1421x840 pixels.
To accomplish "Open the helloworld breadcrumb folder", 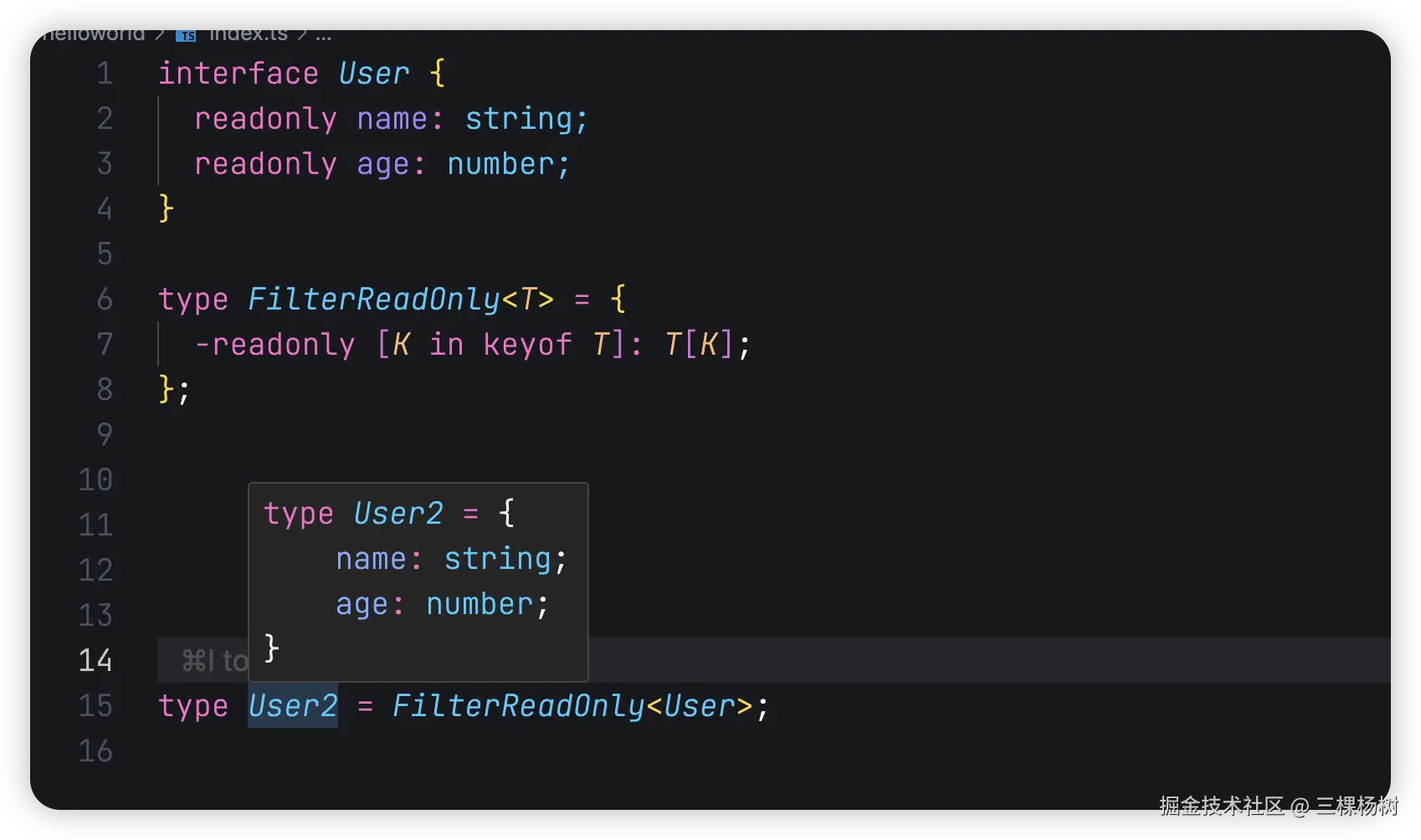I will 93,35.
